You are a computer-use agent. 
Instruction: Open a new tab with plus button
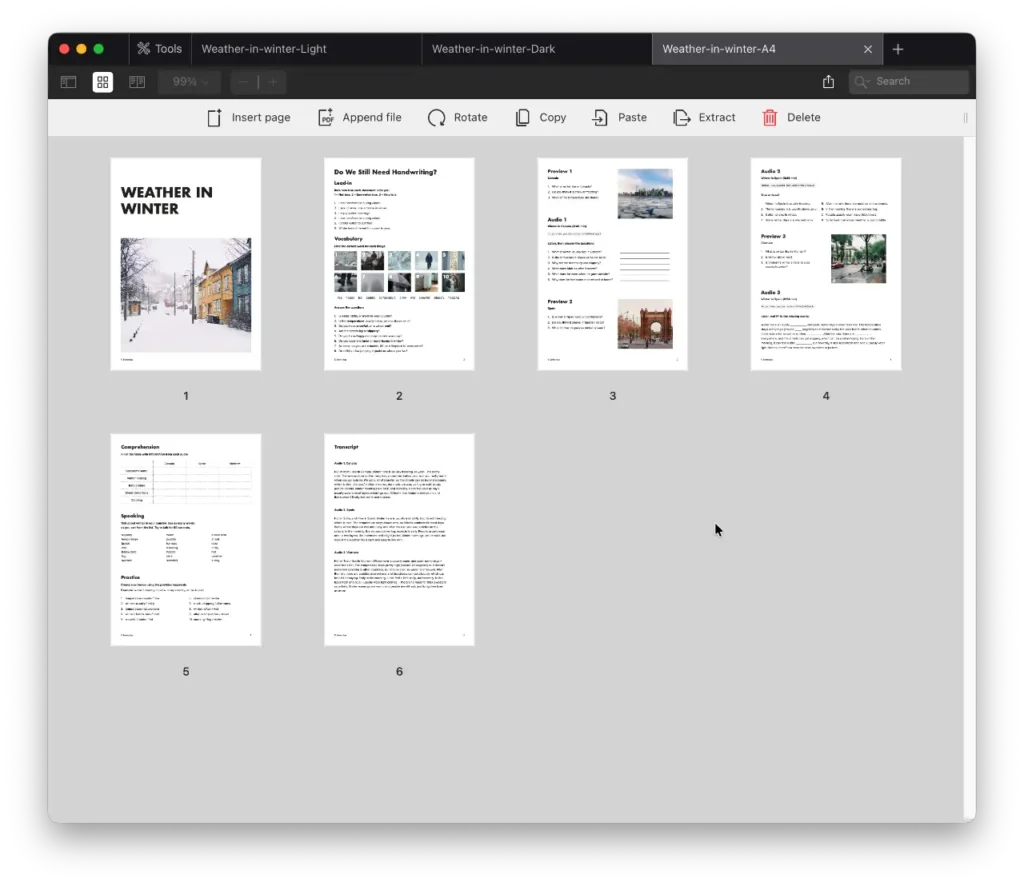point(898,49)
